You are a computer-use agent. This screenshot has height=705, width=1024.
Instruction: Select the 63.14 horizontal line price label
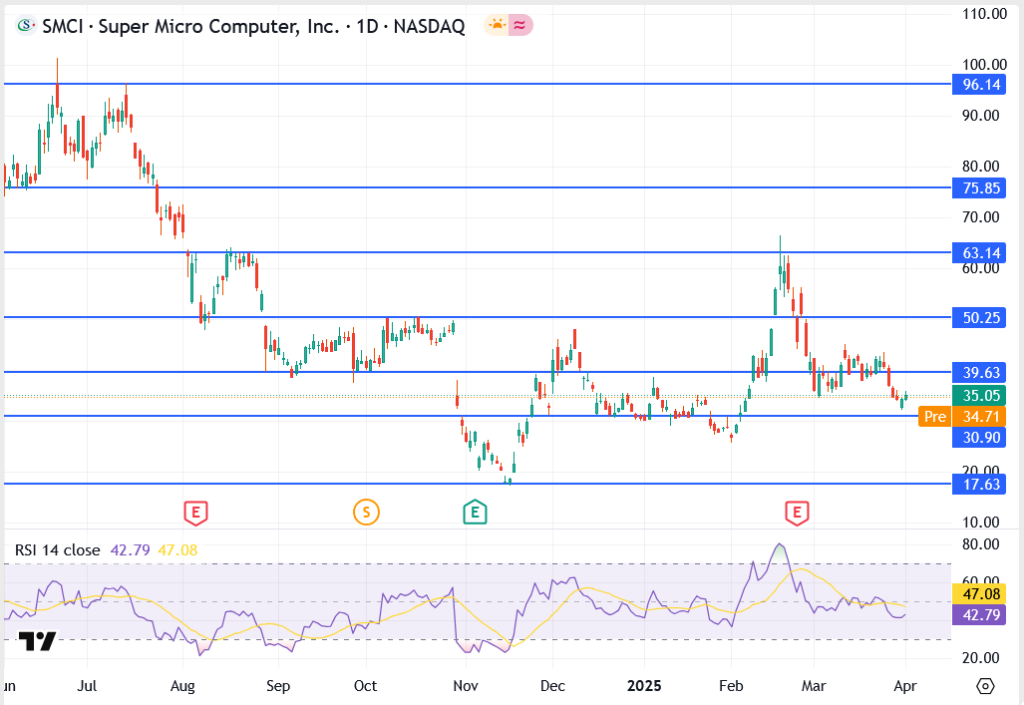[x=982, y=253]
